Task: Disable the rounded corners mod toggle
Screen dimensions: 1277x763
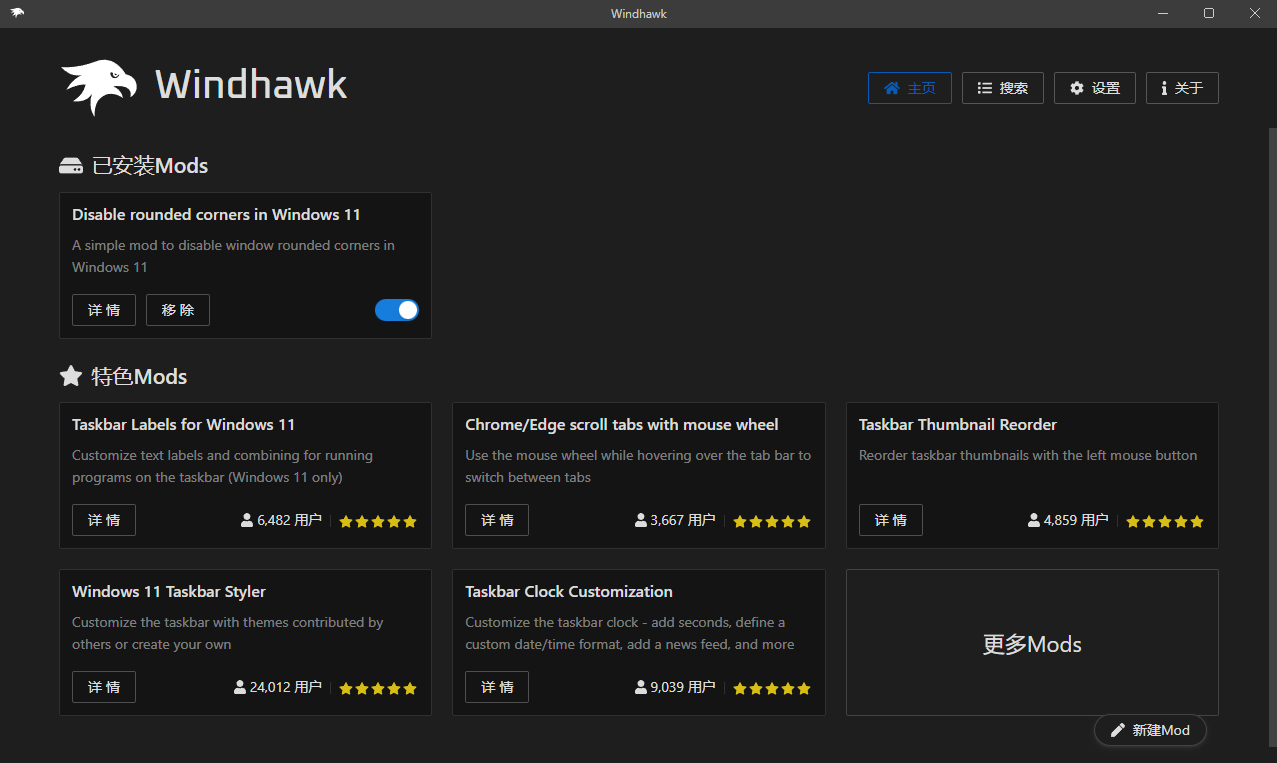Action: tap(397, 310)
